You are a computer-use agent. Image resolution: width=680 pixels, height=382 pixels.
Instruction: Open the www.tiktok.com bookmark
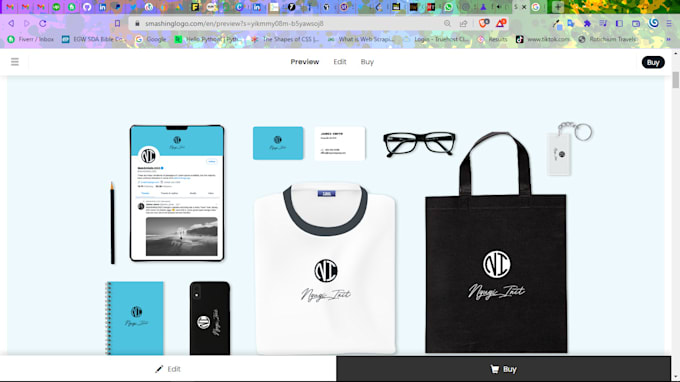click(x=543, y=39)
